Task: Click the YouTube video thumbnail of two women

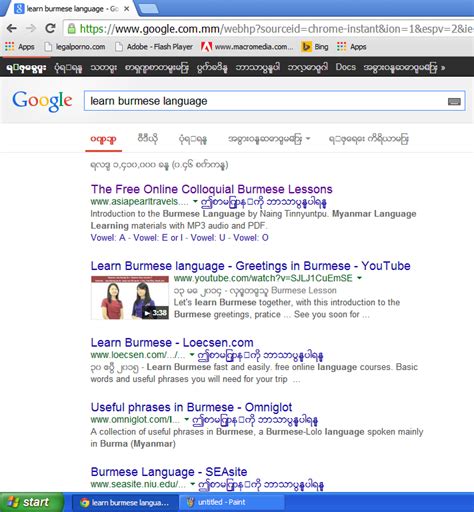Action: 130,297
